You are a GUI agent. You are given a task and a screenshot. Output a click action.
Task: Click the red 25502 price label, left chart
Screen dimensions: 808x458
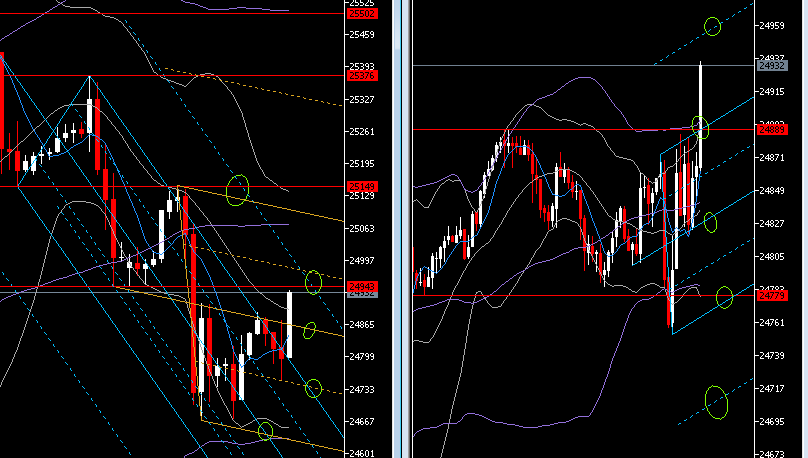[x=362, y=14]
